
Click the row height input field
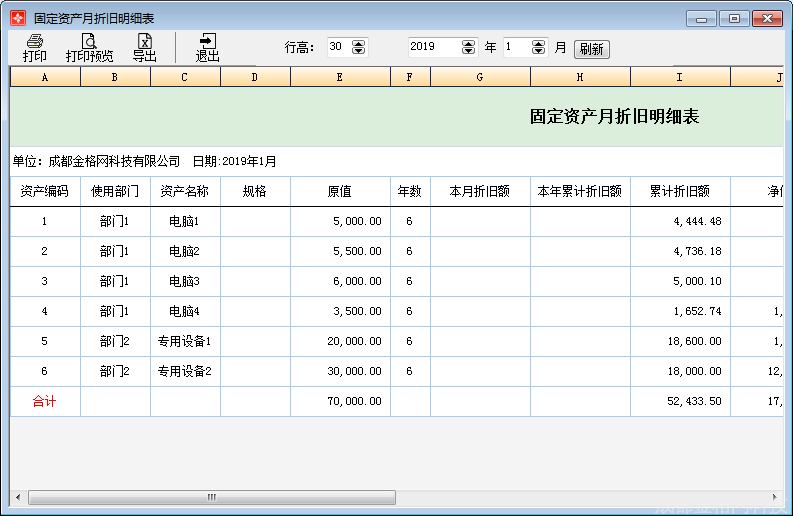pyautogui.click(x=338, y=47)
